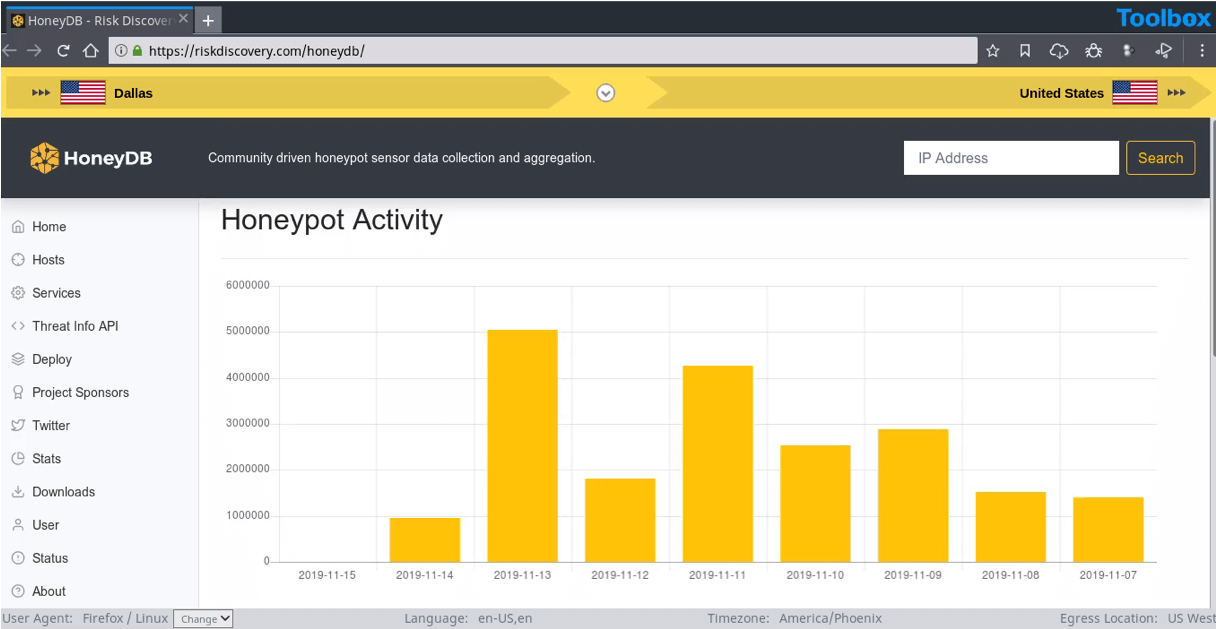This screenshot has height=629, width=1216.
Task: Click the Twitter bird icon
Action: [x=18, y=425]
